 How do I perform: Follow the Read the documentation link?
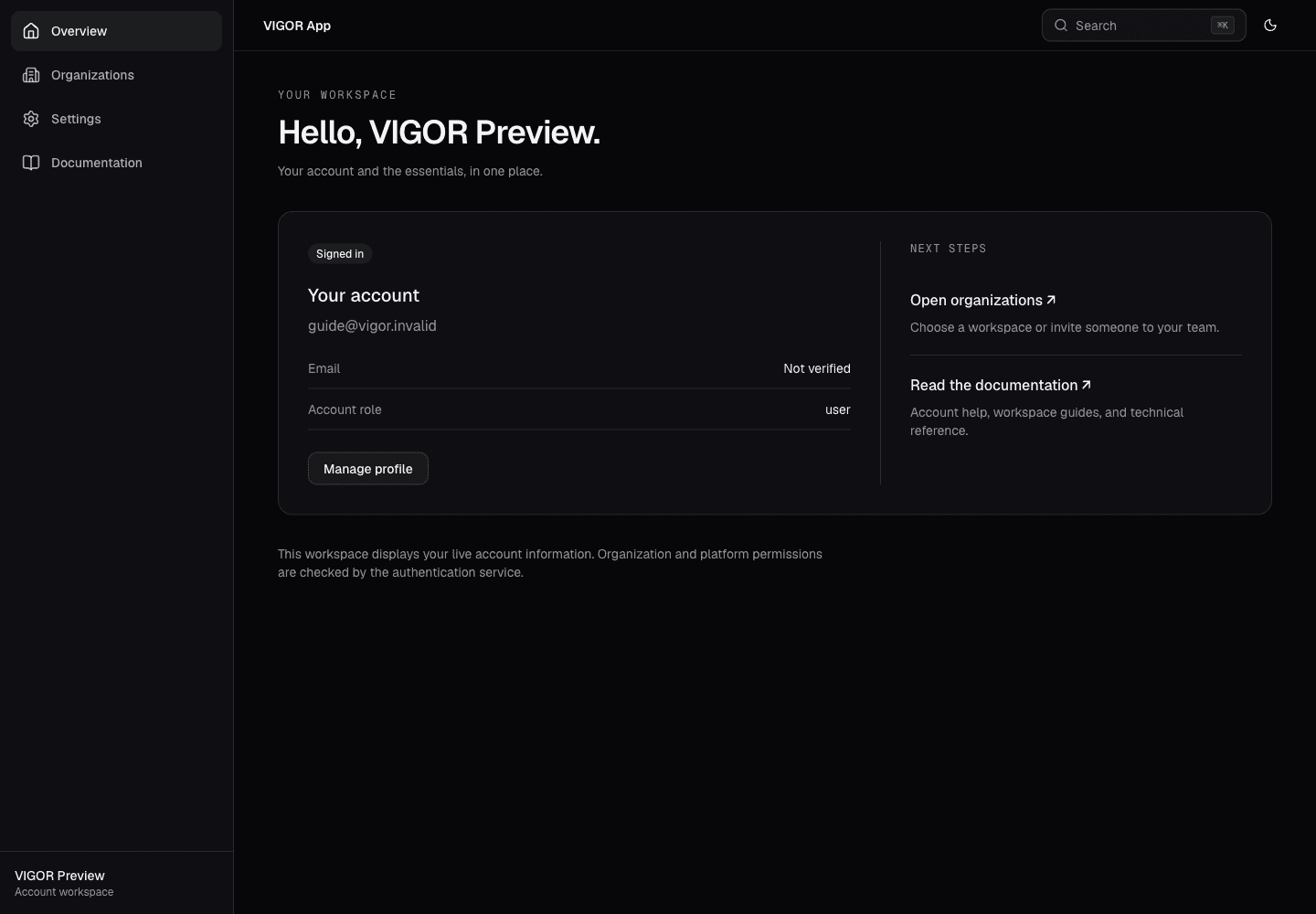click(1000, 385)
